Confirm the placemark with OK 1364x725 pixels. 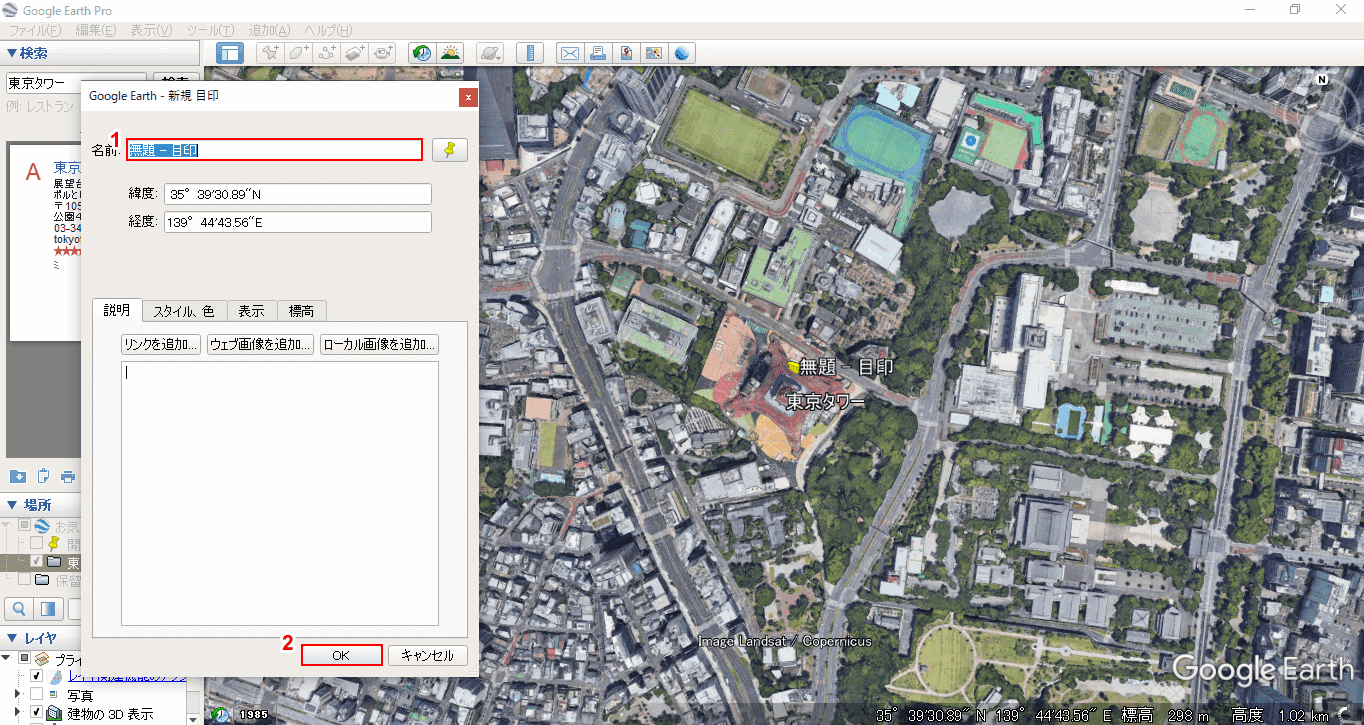tap(341, 655)
